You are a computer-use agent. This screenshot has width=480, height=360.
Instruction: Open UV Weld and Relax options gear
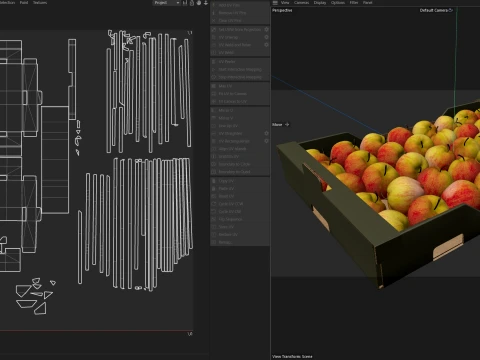pyautogui.click(x=266, y=45)
